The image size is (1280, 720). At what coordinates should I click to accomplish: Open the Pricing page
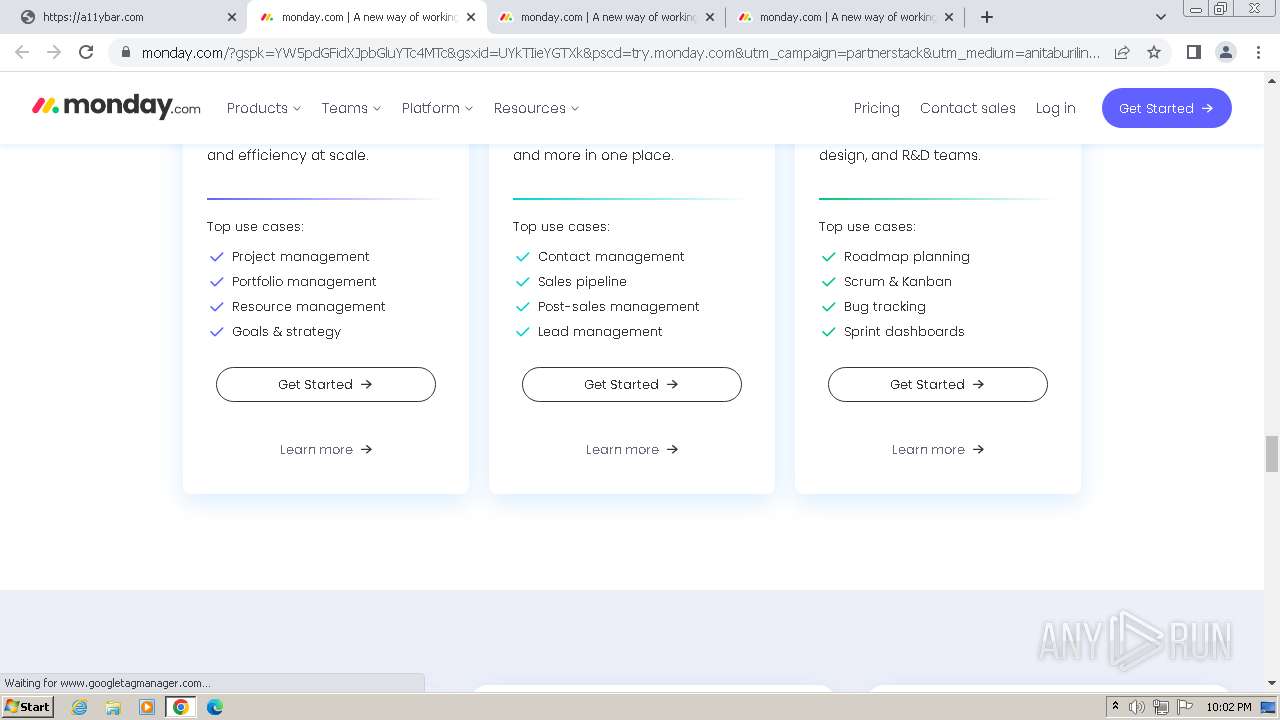(x=876, y=108)
